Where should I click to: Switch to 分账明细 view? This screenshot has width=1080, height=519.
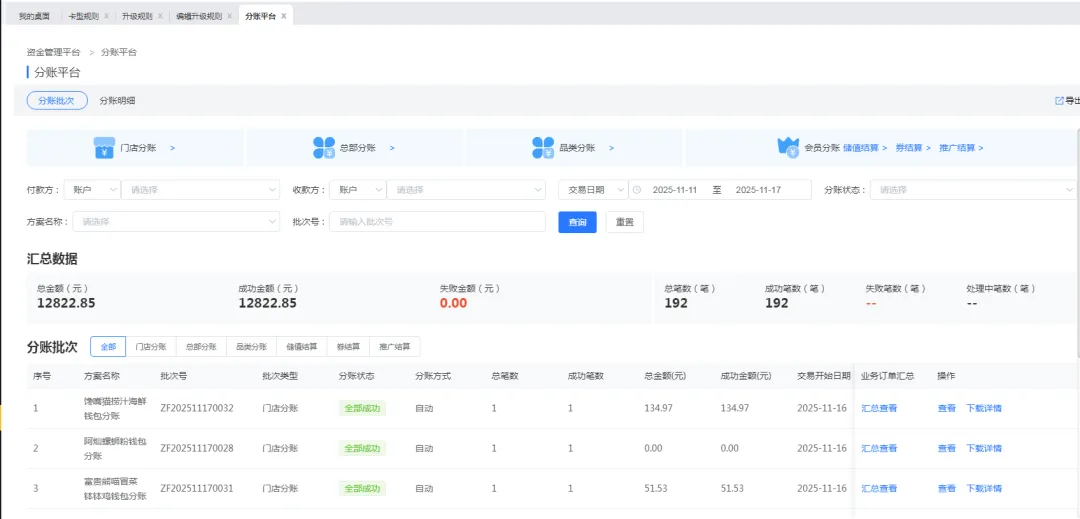[117, 101]
